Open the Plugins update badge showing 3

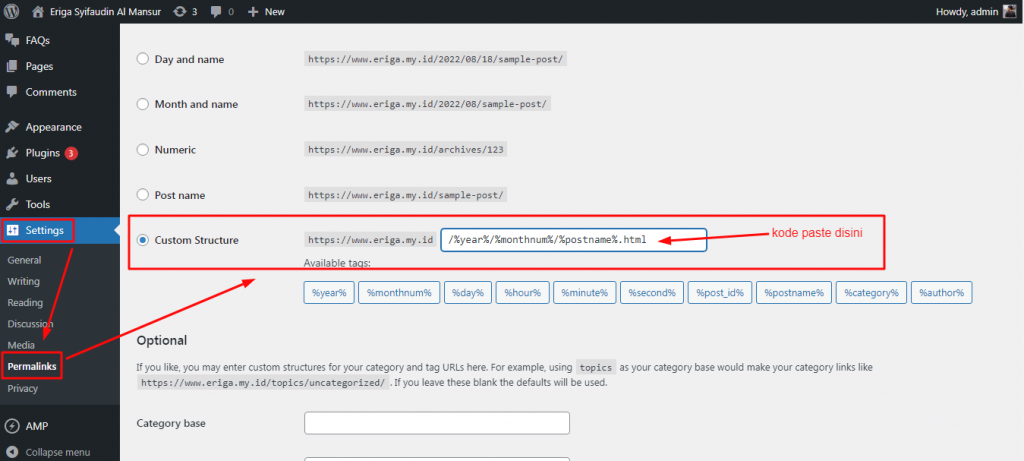pos(71,153)
